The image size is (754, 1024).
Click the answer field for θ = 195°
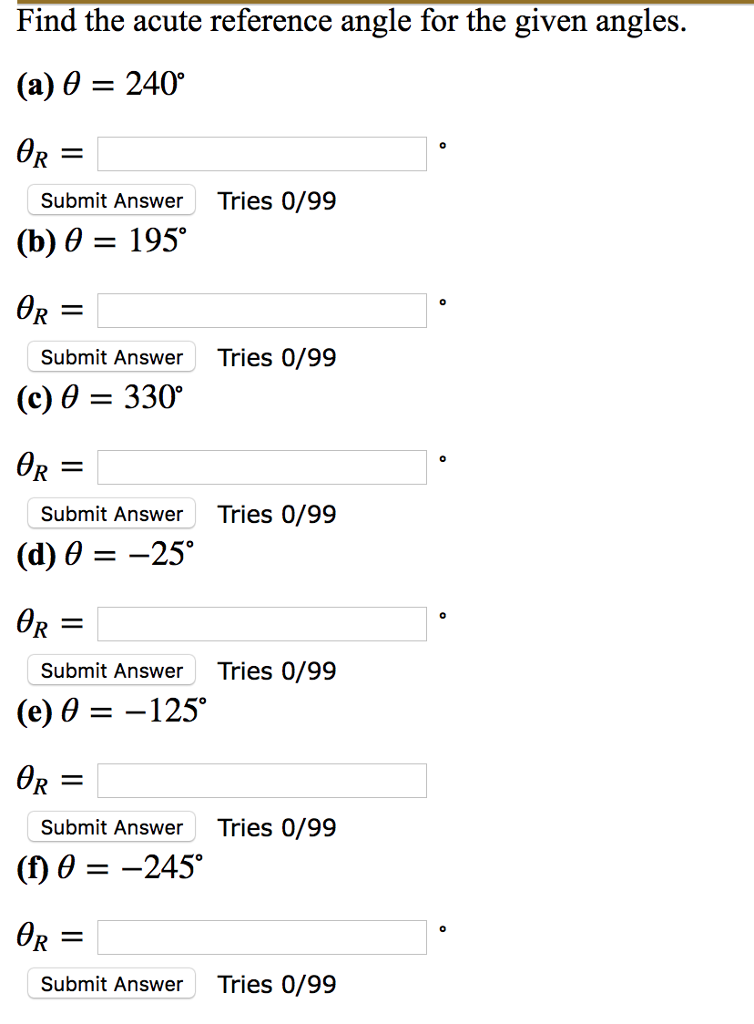click(261, 310)
